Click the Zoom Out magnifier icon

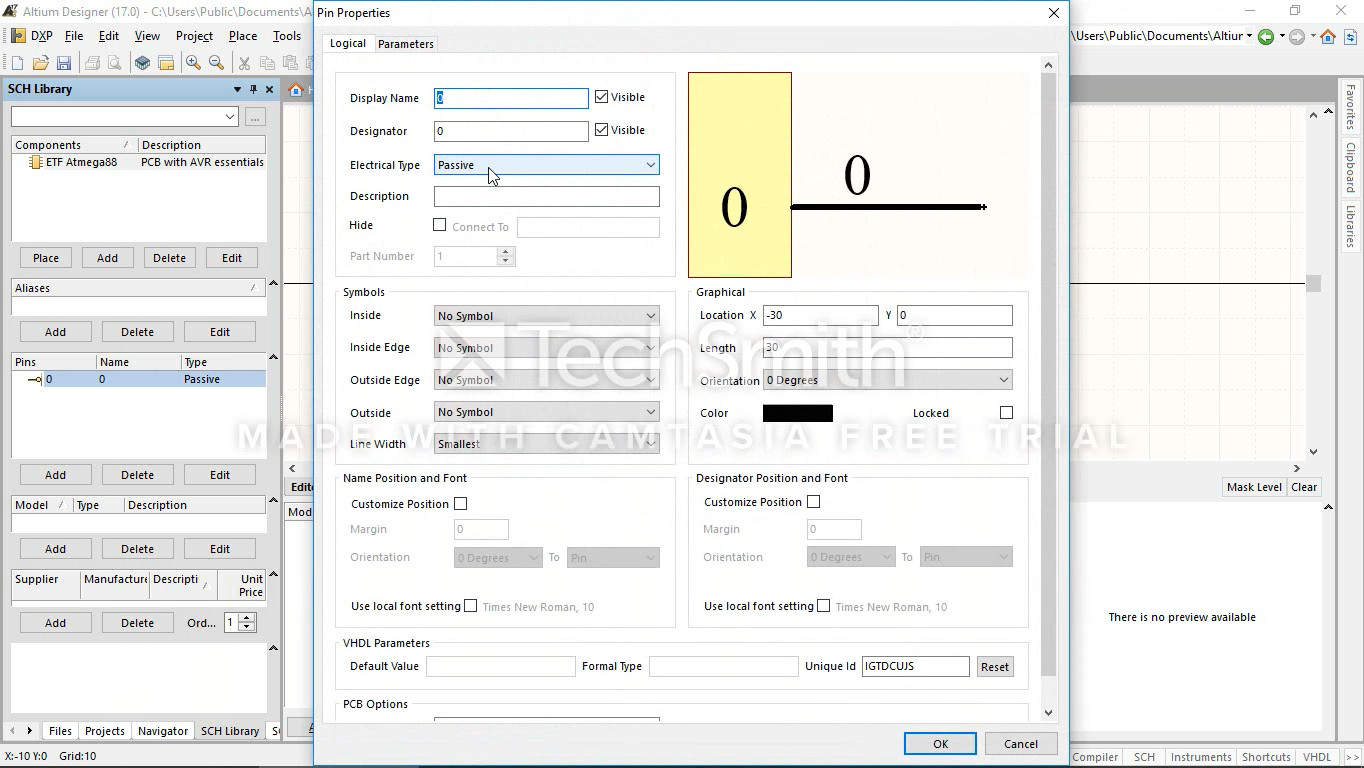[216, 63]
